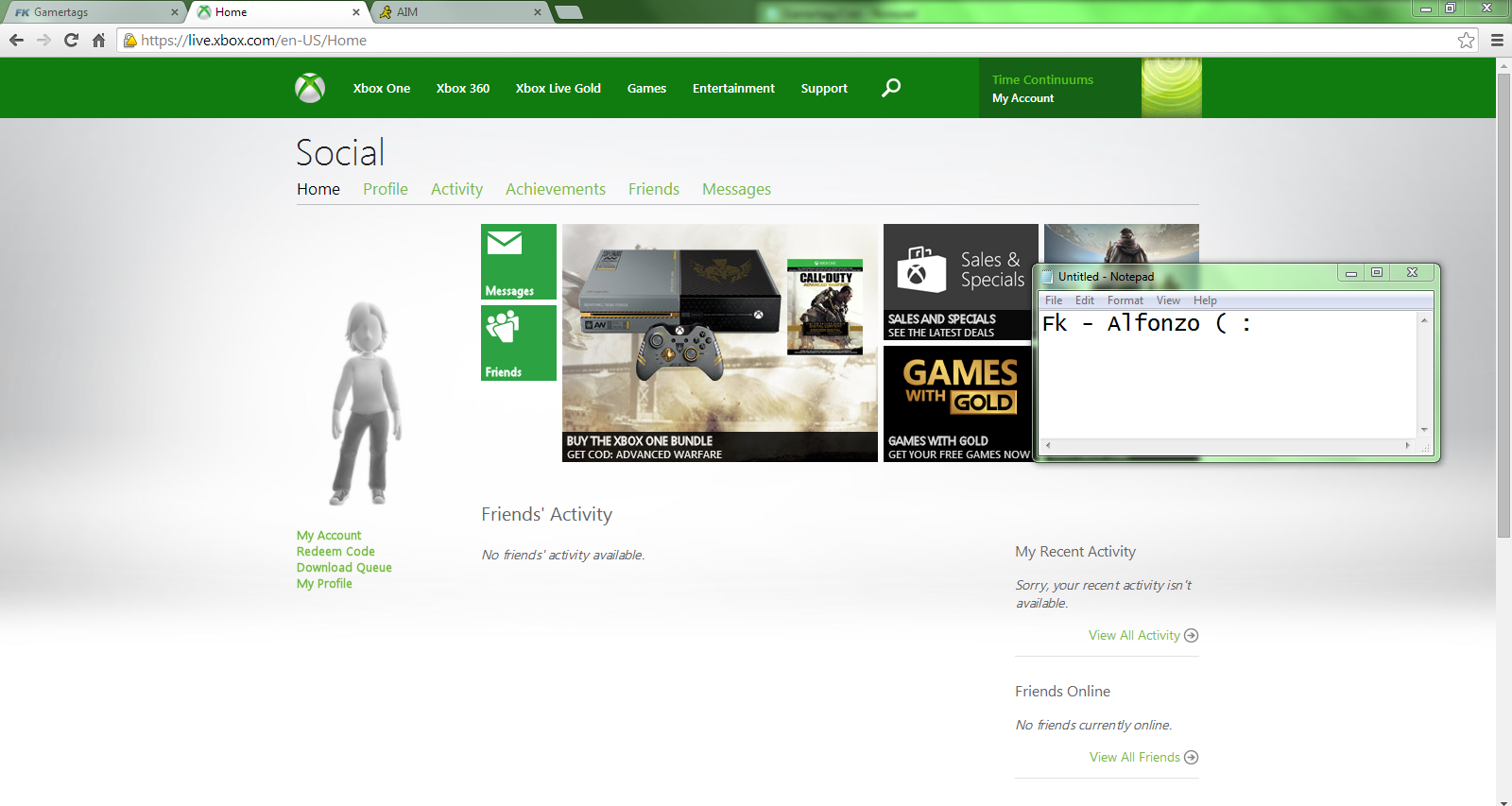The height and width of the screenshot is (806, 1512).
Task: Click the gamer avatar picture in header
Action: [1172, 88]
